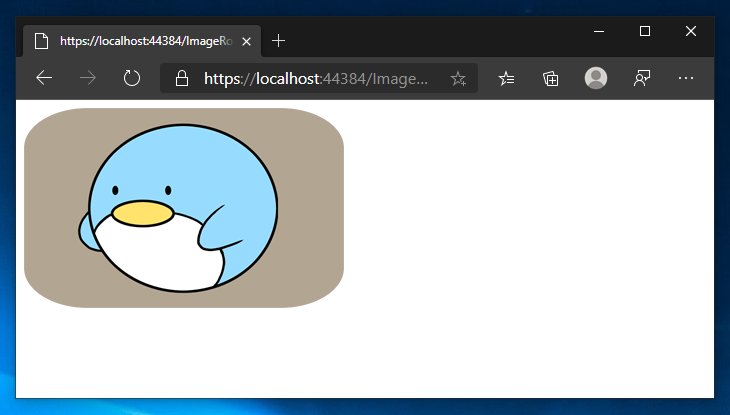Click the grayed-out forward navigation arrow
Viewport: 730px width, 415px height.
[x=88, y=78]
